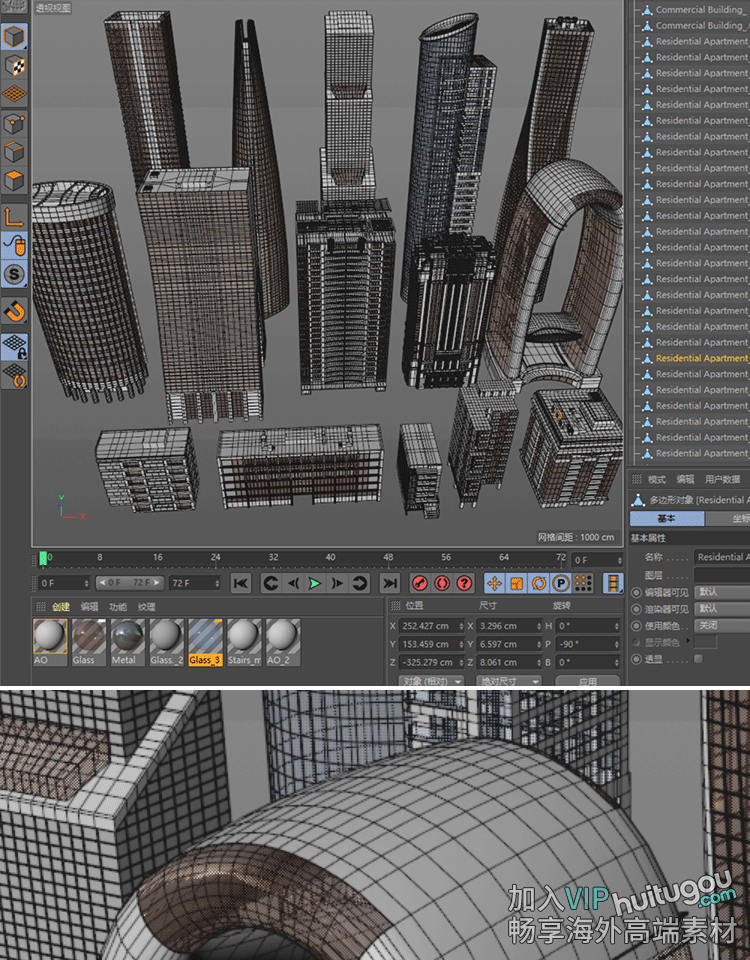This screenshot has height=960, width=750.
Task: Switch to Texture mode checkered cube icon
Action: 15,66
